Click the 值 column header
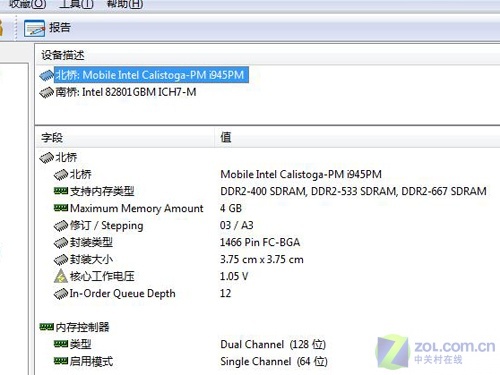The width and height of the screenshot is (500, 375). click(226, 137)
